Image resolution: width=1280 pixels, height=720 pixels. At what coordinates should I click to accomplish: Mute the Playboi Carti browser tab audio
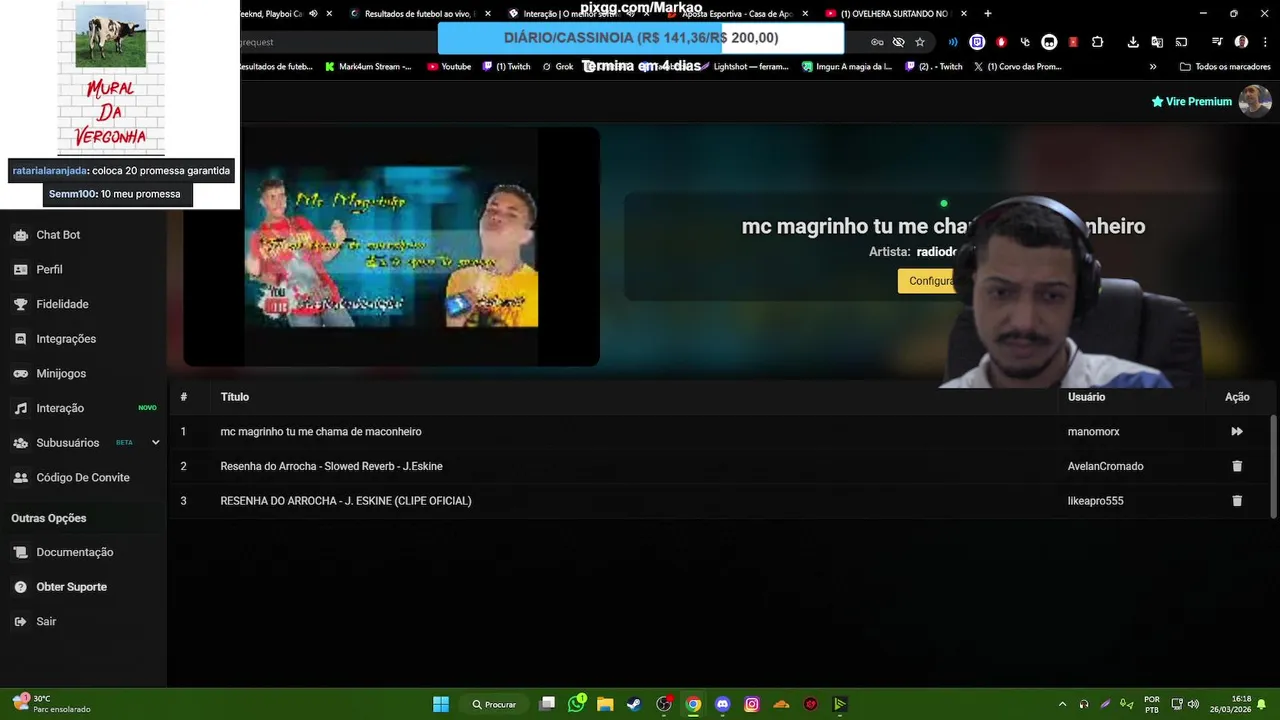coord(313,14)
